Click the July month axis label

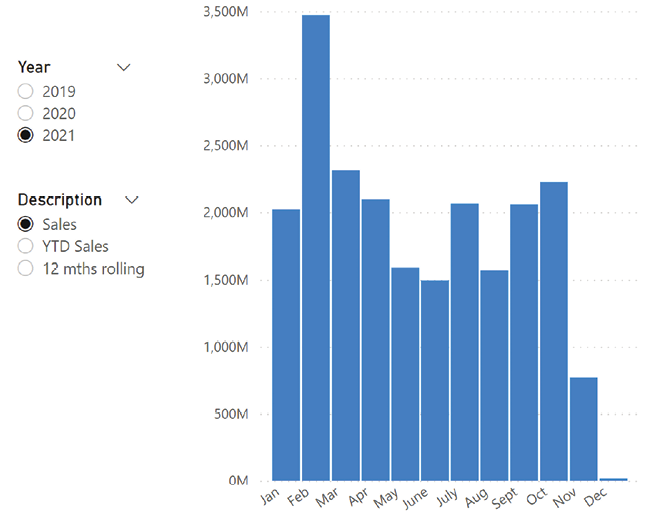[447, 498]
